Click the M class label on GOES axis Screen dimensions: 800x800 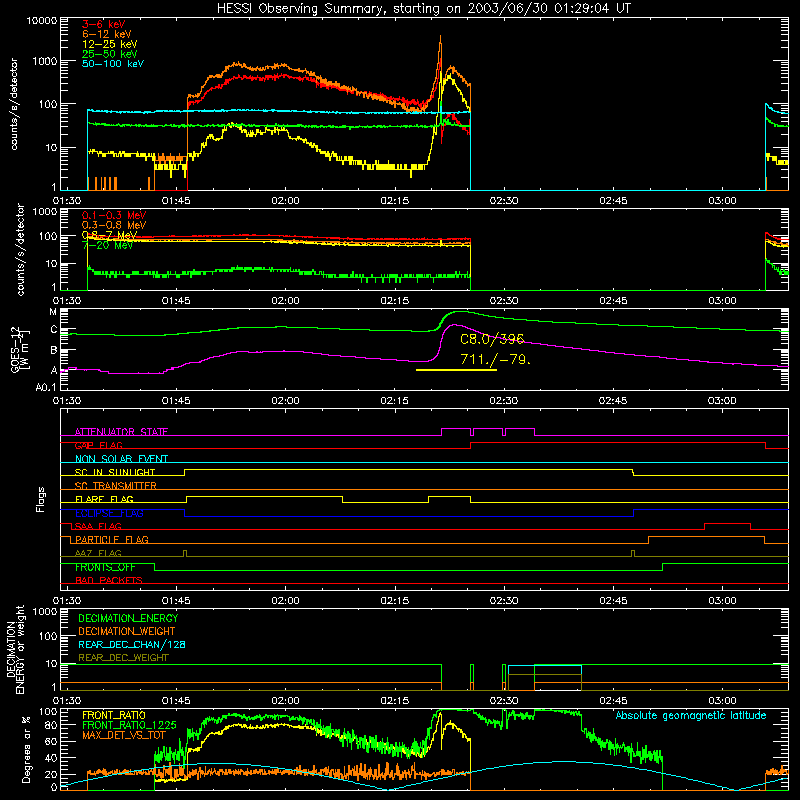[53, 312]
